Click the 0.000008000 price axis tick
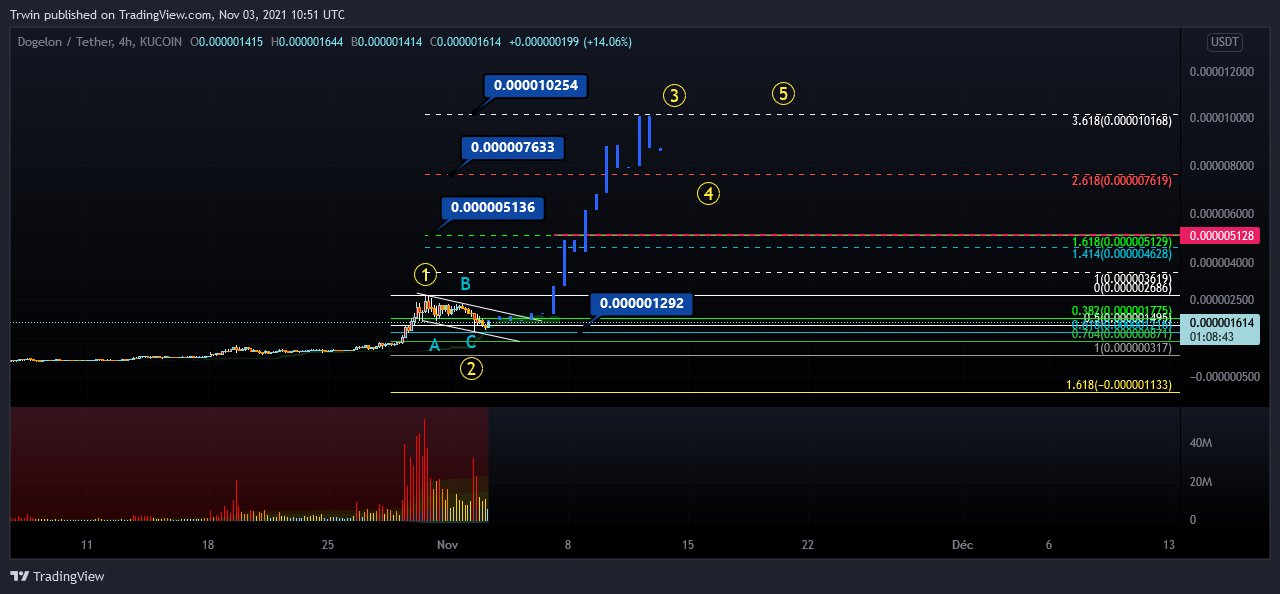Screen dimensions: 1280x594 click(x=1221, y=166)
